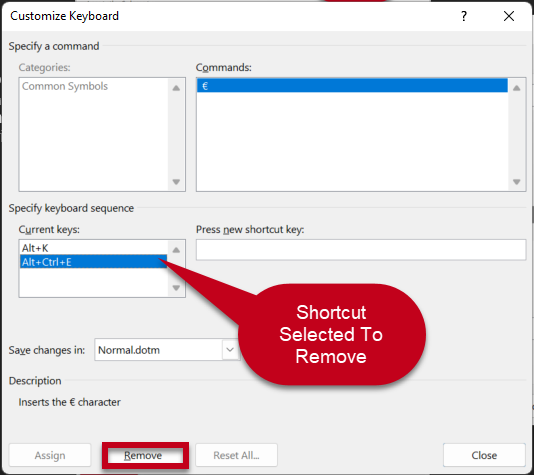Click Current keys scroll down arrow
This screenshot has height=475, width=534.
tap(176, 288)
